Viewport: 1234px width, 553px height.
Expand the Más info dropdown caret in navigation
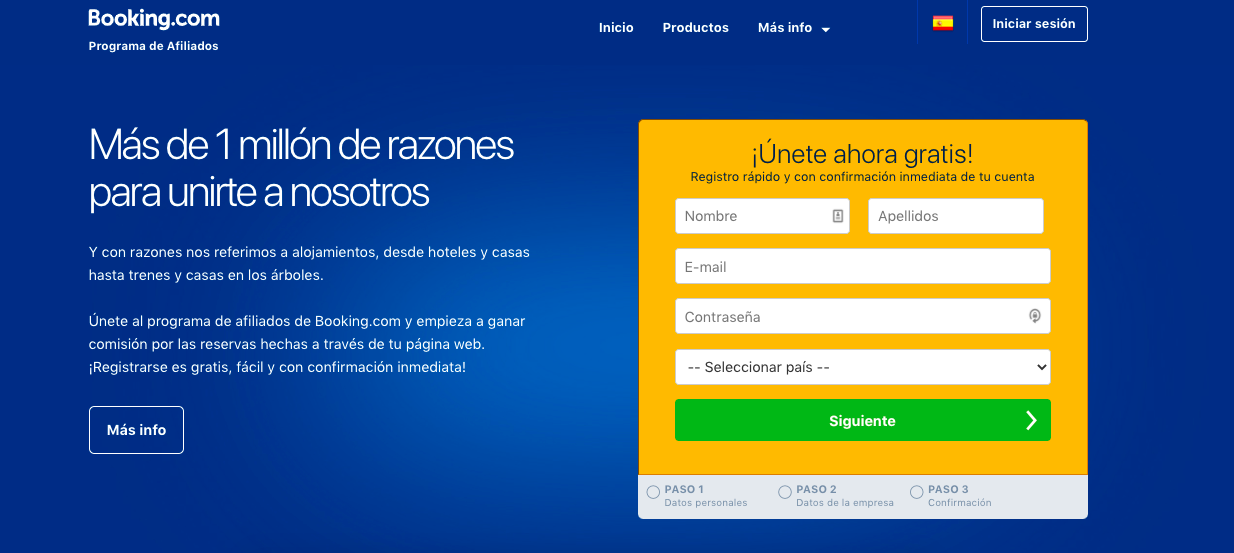tap(826, 30)
